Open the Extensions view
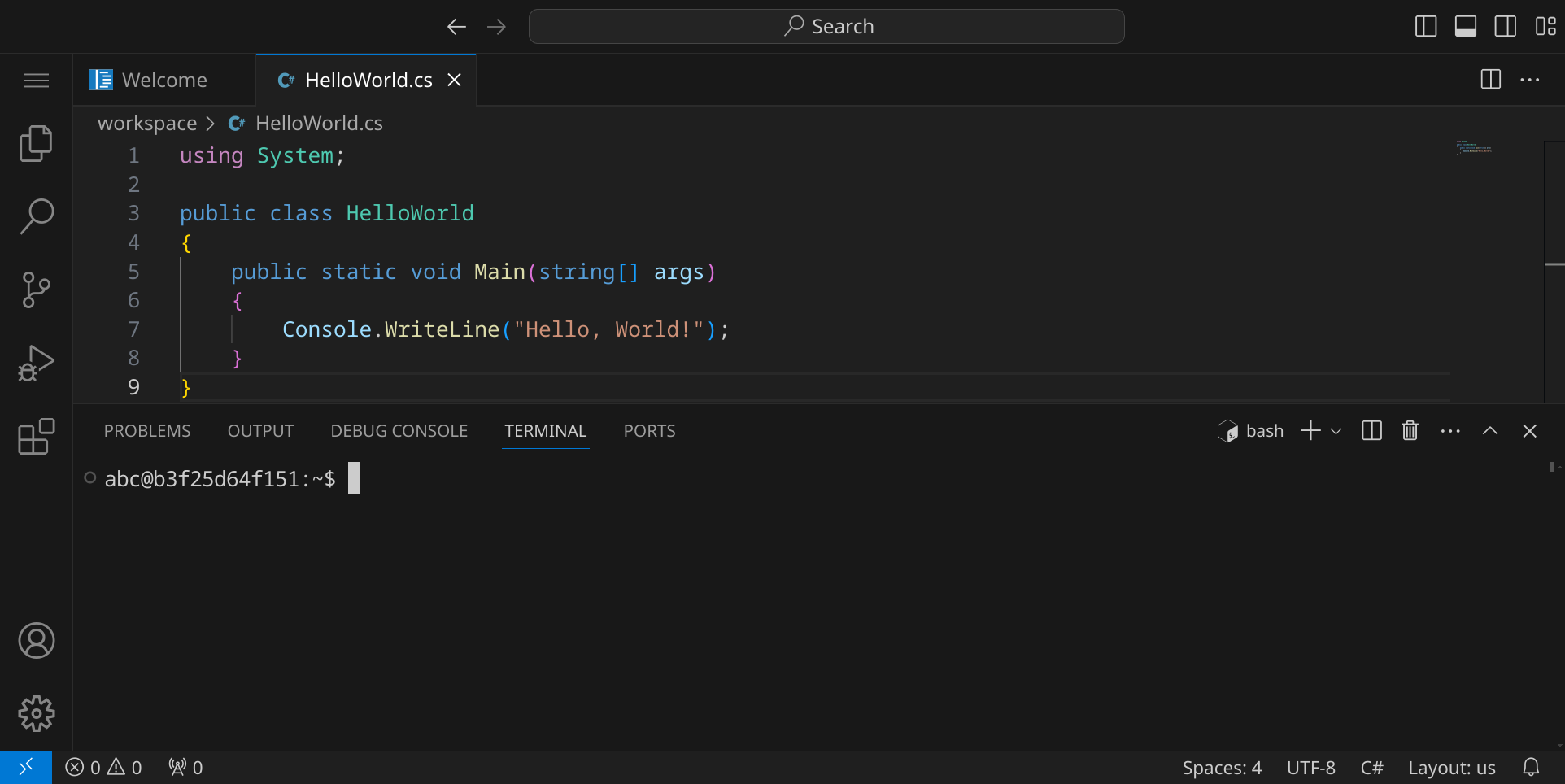 click(x=36, y=437)
